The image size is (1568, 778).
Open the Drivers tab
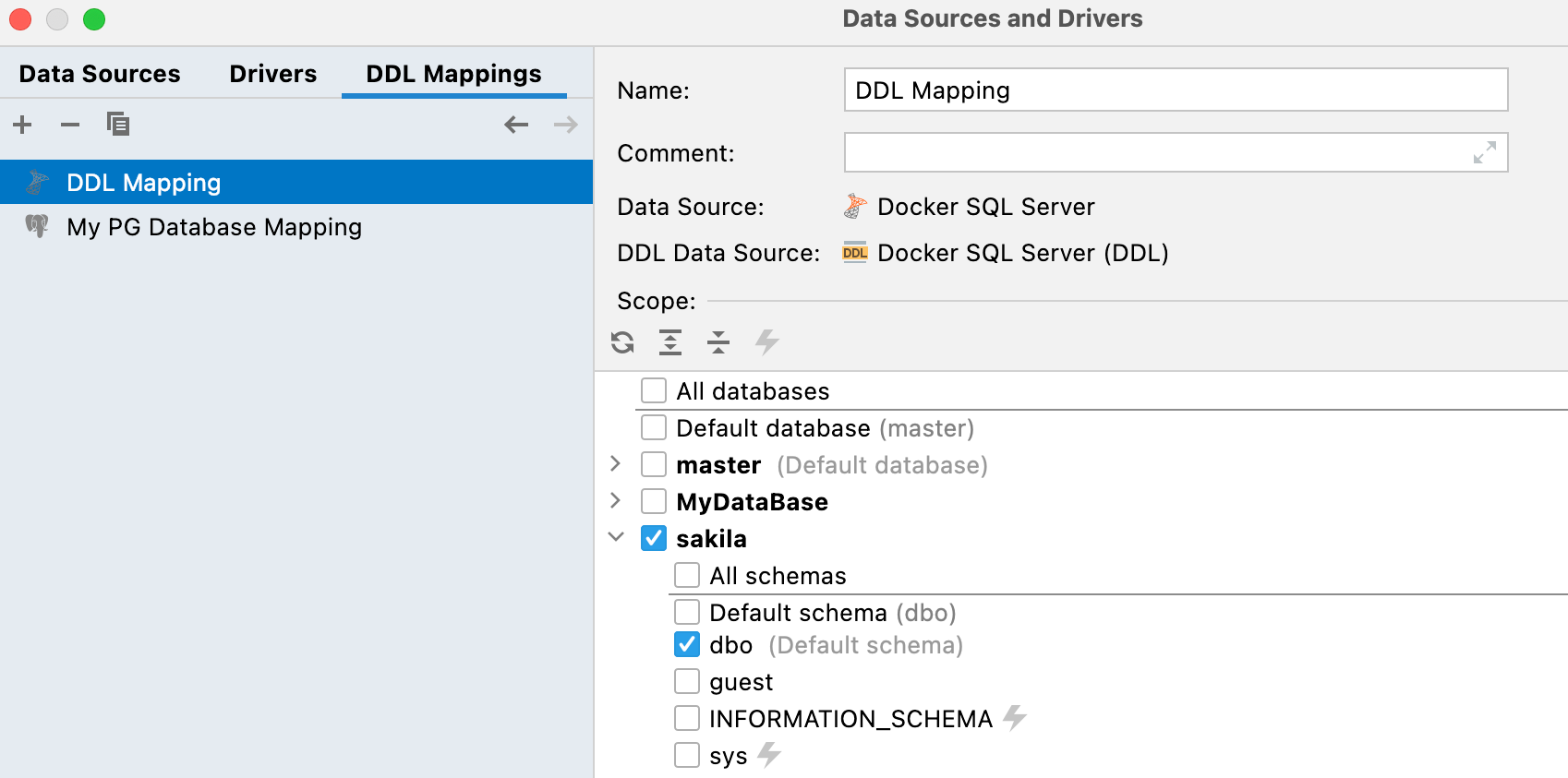click(272, 74)
